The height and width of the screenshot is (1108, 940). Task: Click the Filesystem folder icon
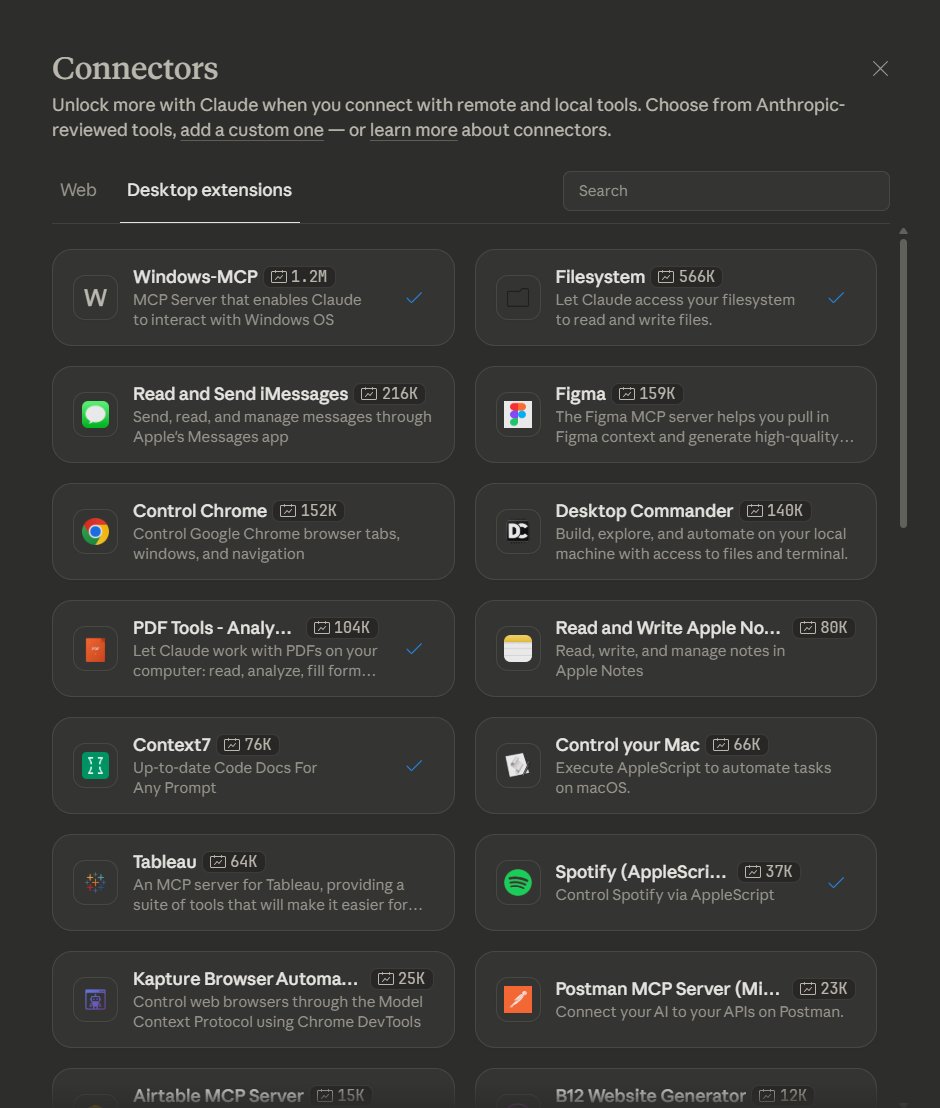(518, 297)
